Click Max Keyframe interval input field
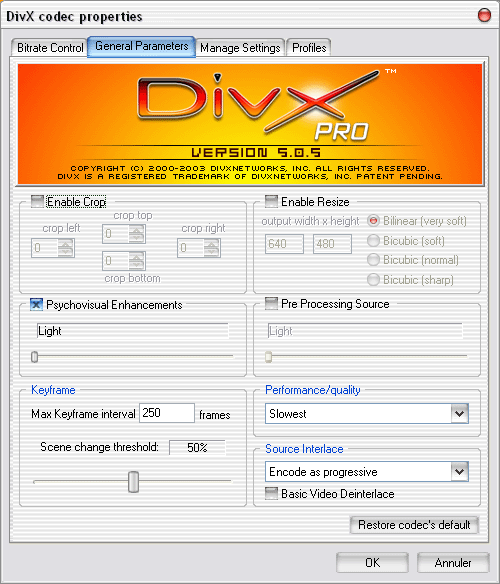Image resolution: width=500 pixels, height=584 pixels. [167, 413]
